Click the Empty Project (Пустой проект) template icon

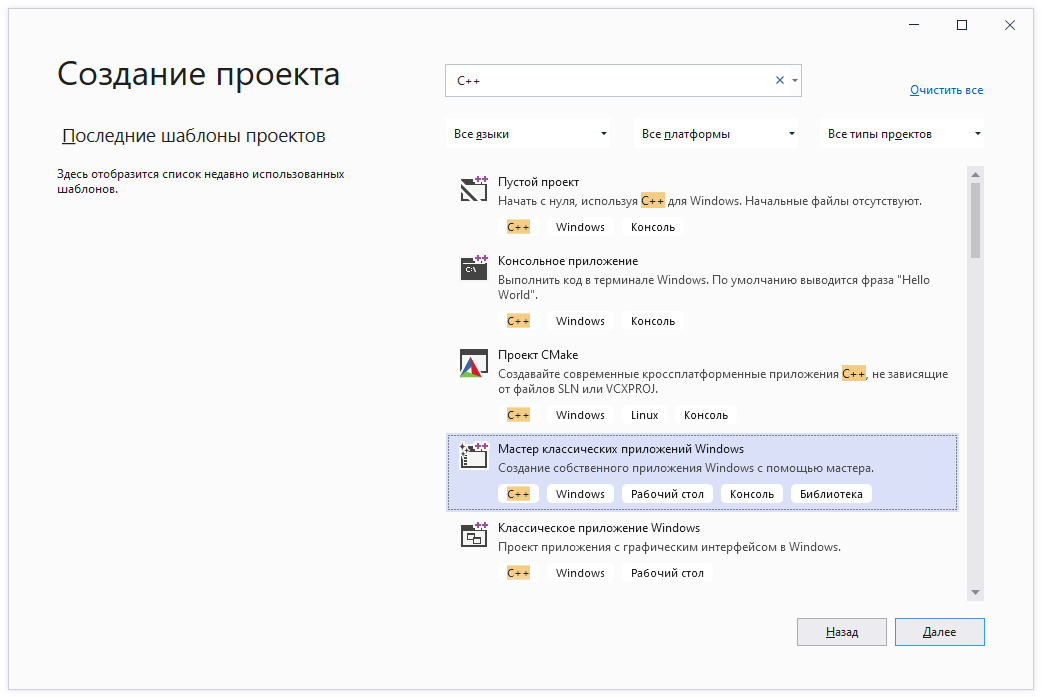tap(473, 189)
